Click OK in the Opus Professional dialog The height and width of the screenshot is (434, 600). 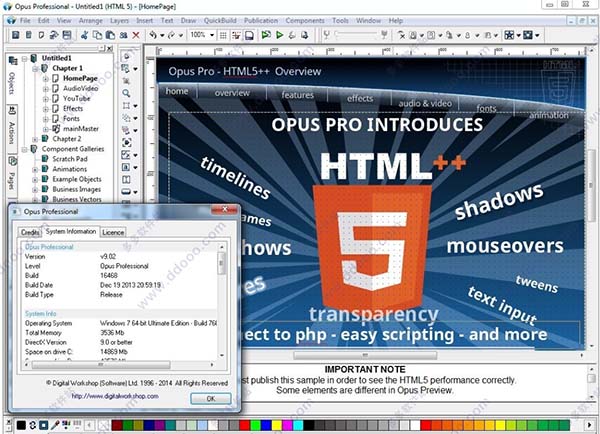(211, 399)
